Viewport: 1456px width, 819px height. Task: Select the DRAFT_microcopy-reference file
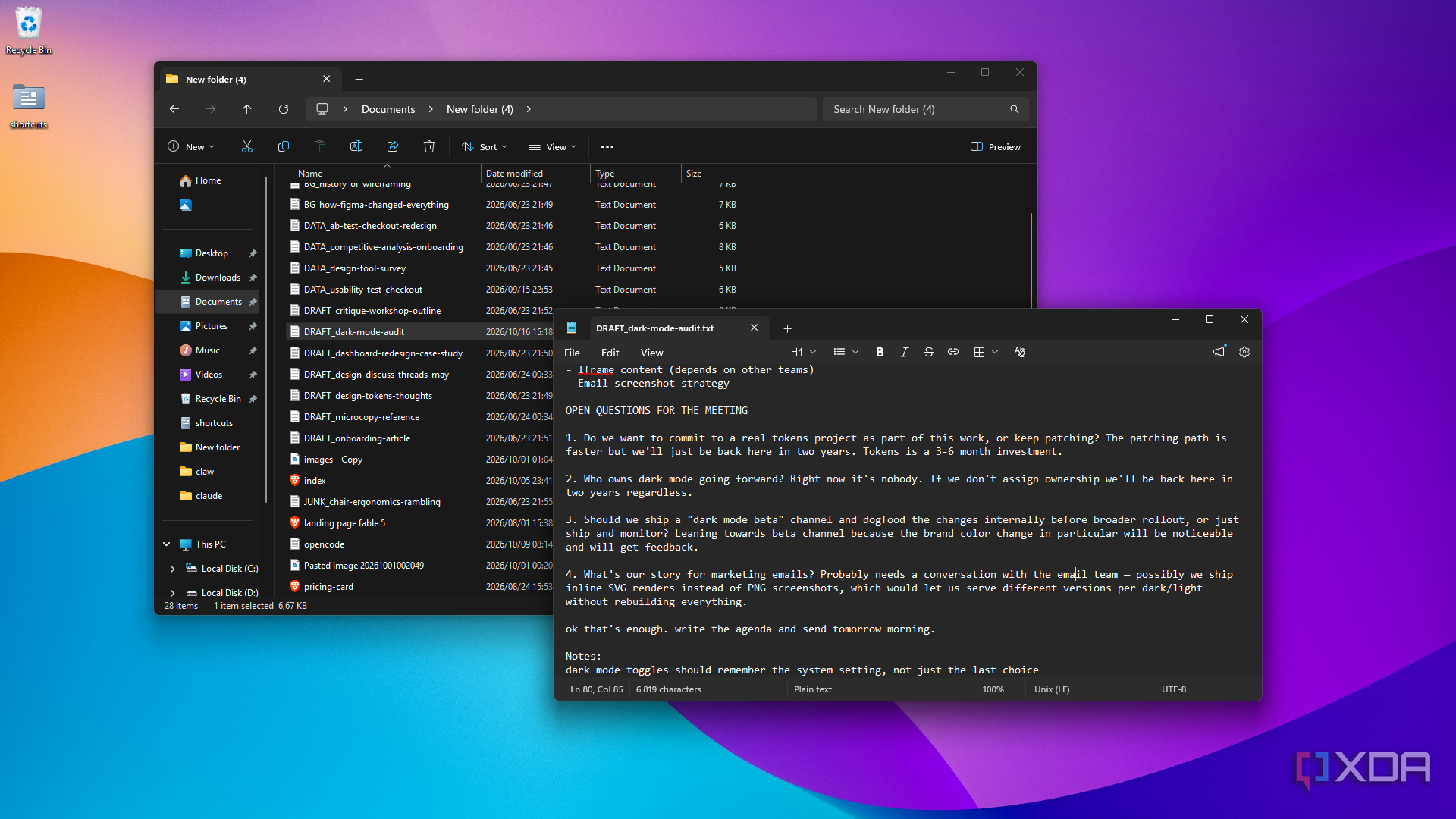click(x=362, y=417)
